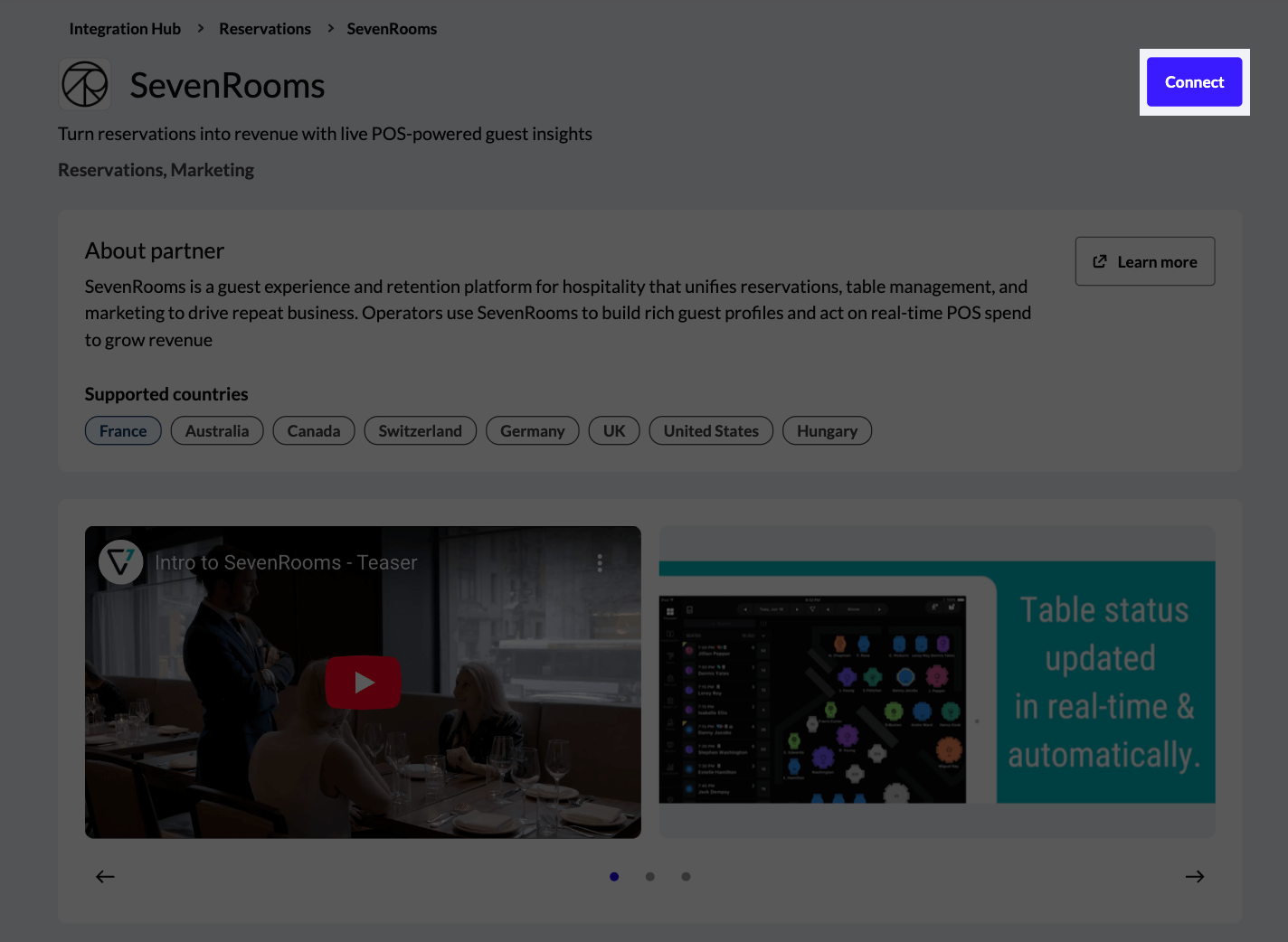Viewport: 1288px width, 942px height.
Task: Select the Germany country chip
Action: point(532,430)
